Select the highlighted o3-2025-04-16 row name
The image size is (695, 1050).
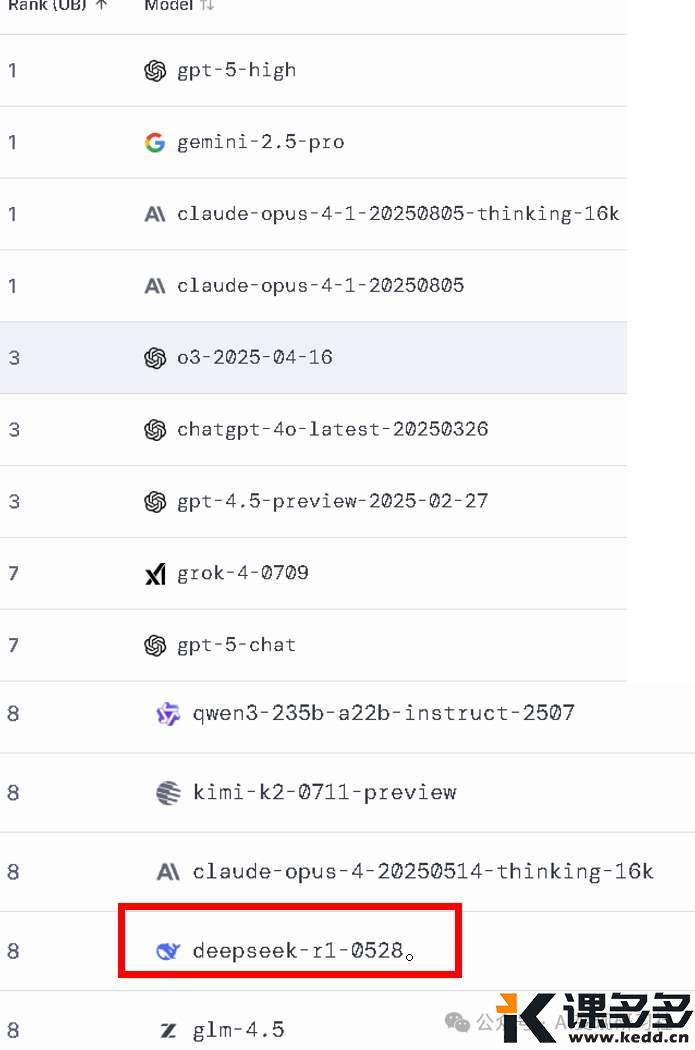coord(255,358)
